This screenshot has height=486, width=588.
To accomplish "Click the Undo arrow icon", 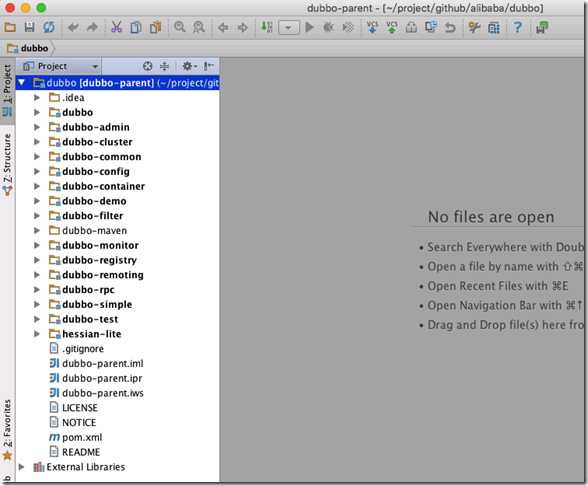I will coord(73,27).
